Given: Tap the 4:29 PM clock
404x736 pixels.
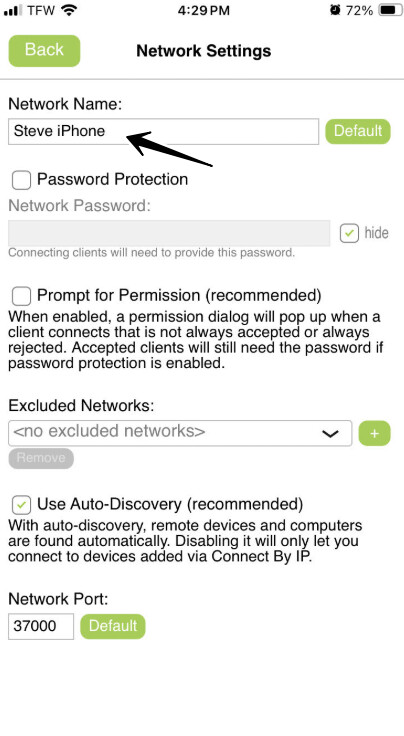Looking at the screenshot, I should (204, 10).
